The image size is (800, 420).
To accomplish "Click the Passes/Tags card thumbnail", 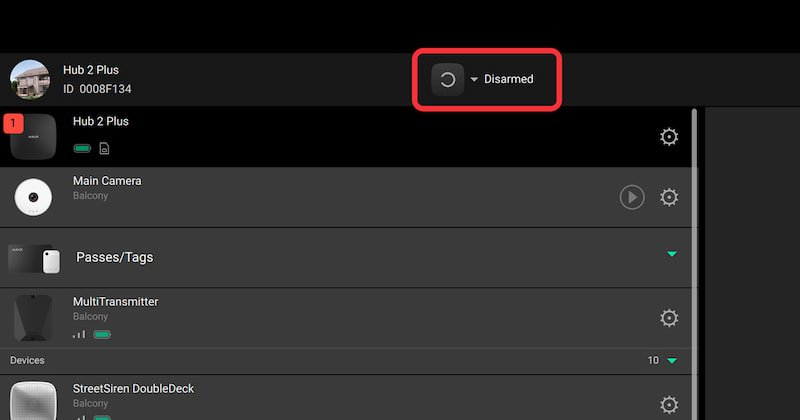I will 34,259.
